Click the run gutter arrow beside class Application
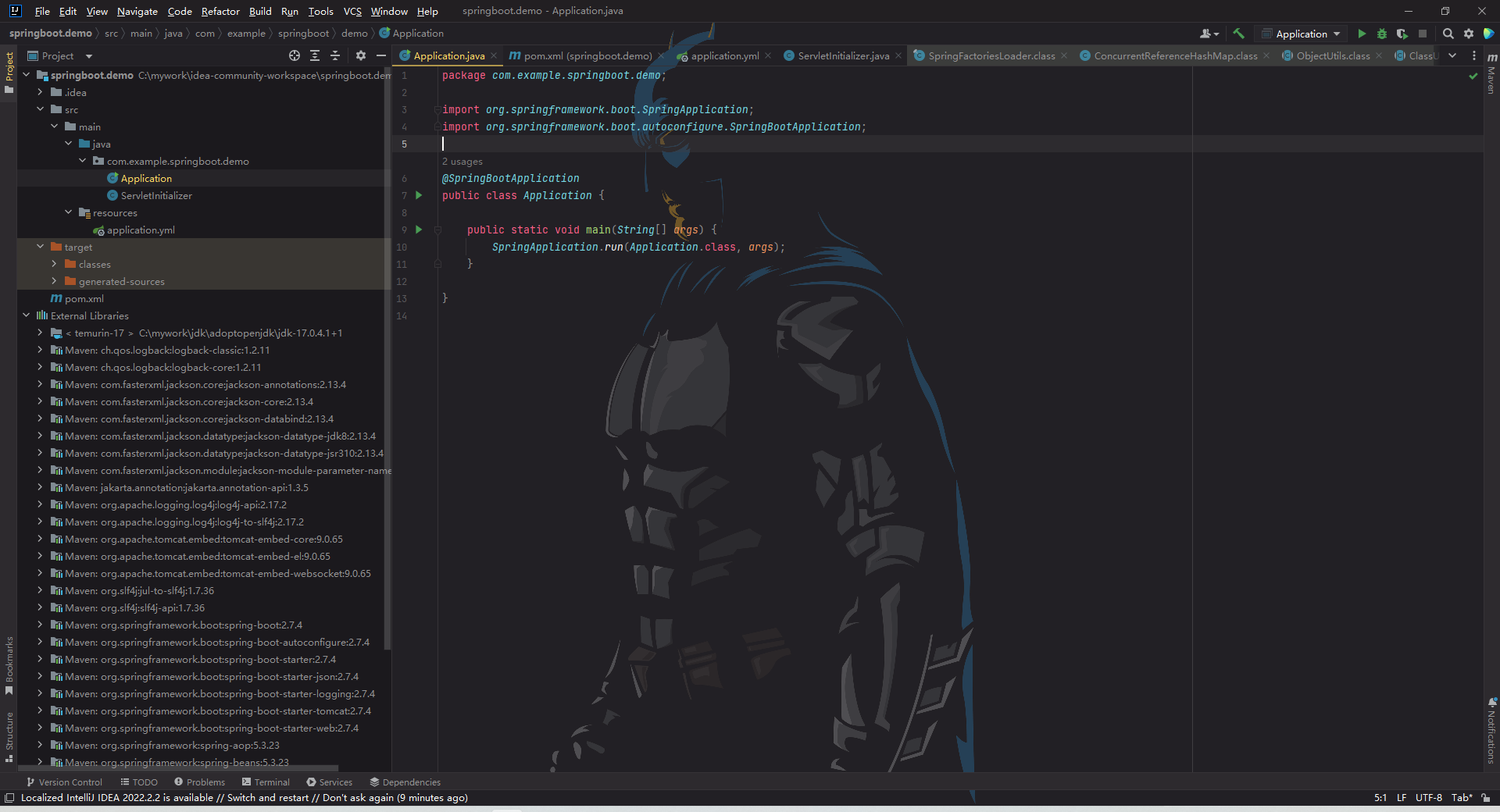Screen dimensions: 1500x812 [x=419, y=195]
